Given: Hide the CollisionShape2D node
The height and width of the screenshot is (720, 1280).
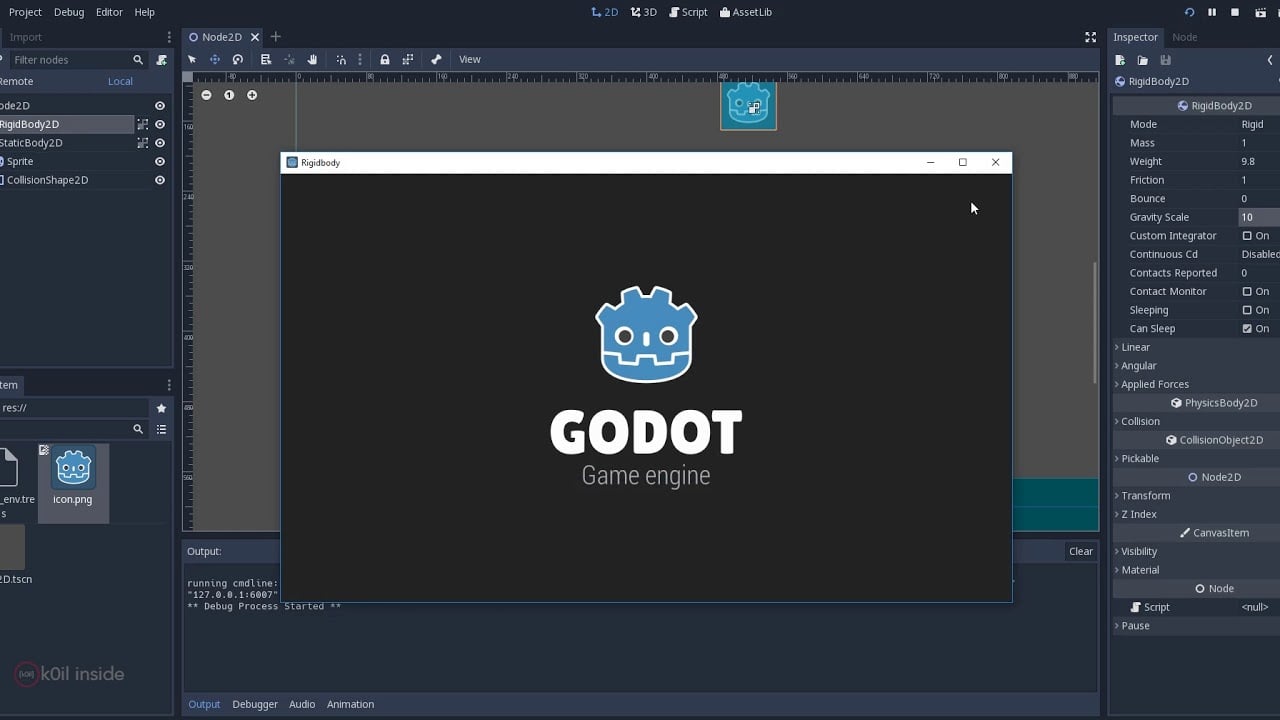Looking at the screenshot, I should coord(160,180).
